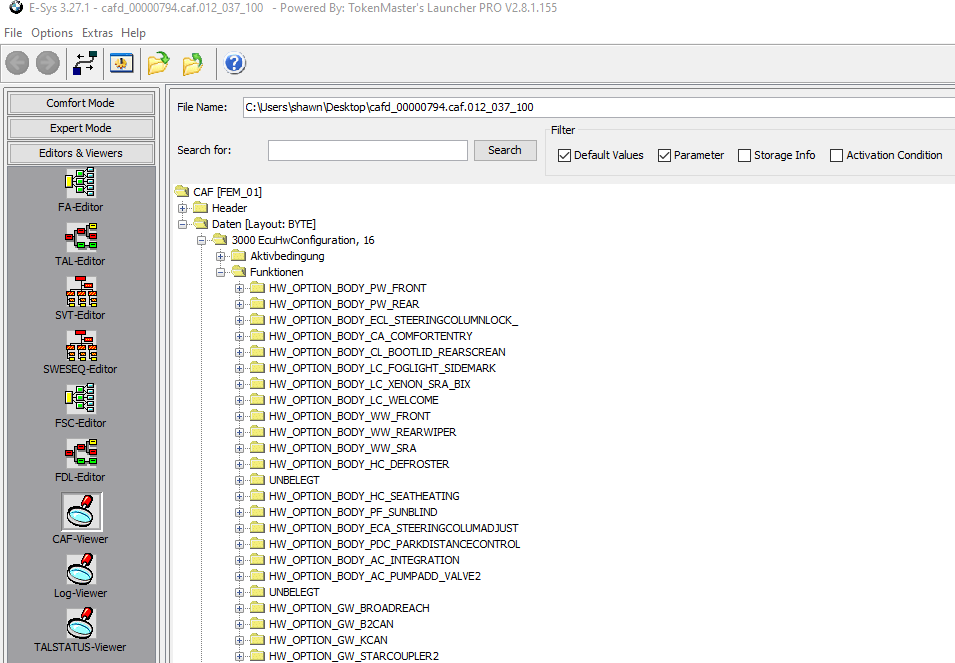Select HW_OPTION_BODY_ECL_STEERINGCOLUMNLOCK_ row

[393, 320]
